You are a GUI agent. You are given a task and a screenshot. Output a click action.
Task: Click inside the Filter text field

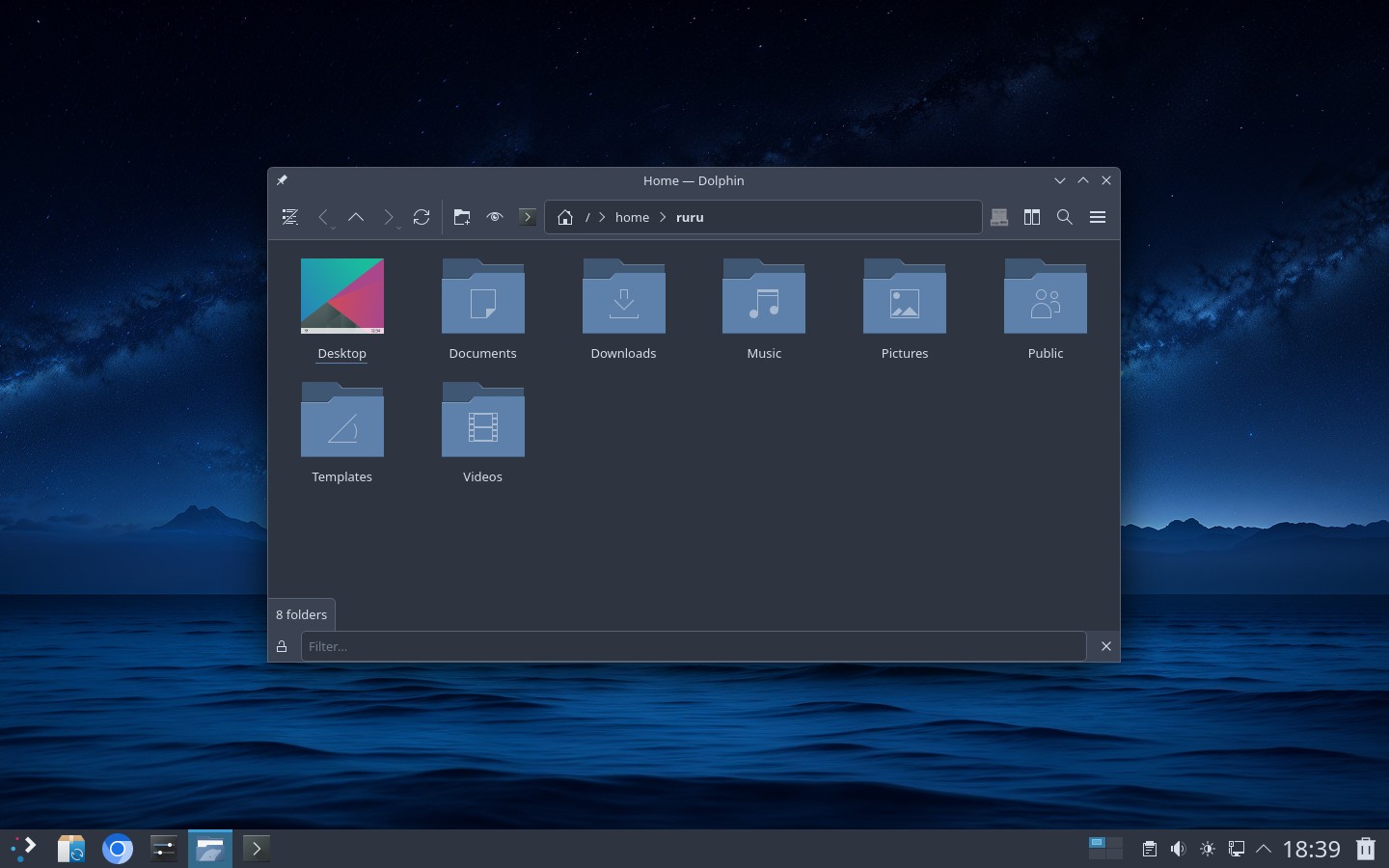pos(693,646)
